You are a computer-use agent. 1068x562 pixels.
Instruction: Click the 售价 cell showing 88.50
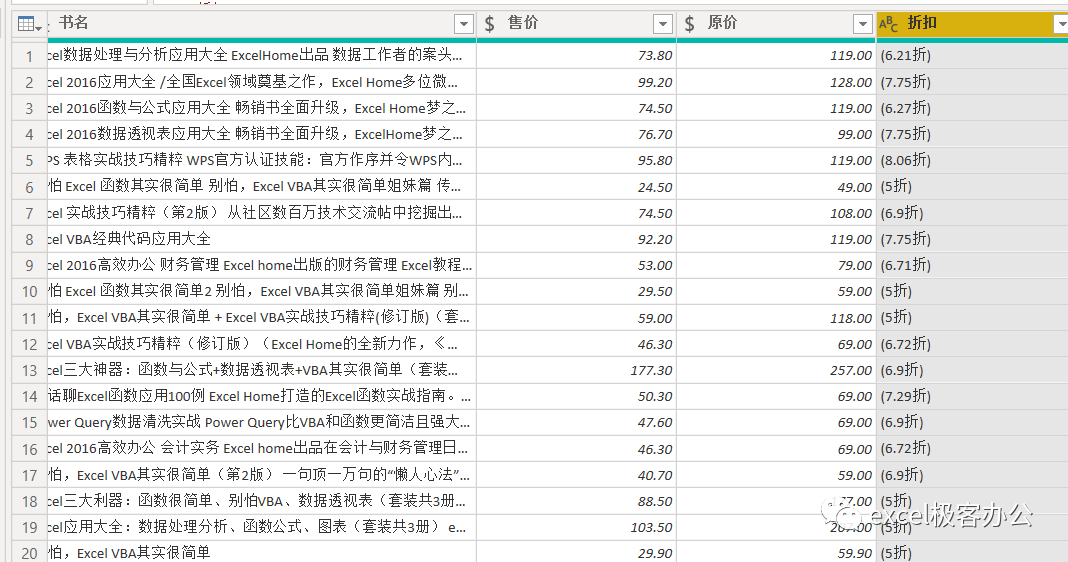coord(576,501)
